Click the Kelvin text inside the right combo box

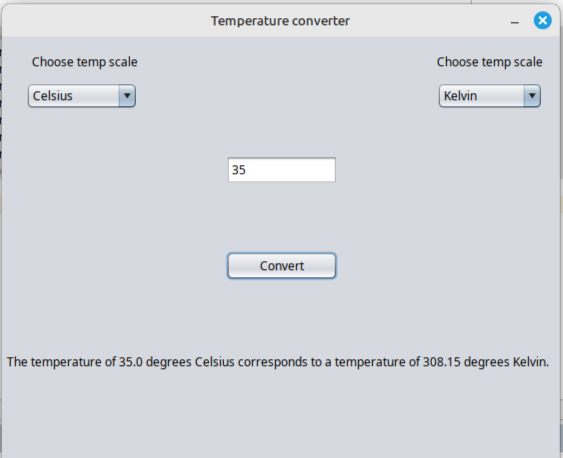460,96
